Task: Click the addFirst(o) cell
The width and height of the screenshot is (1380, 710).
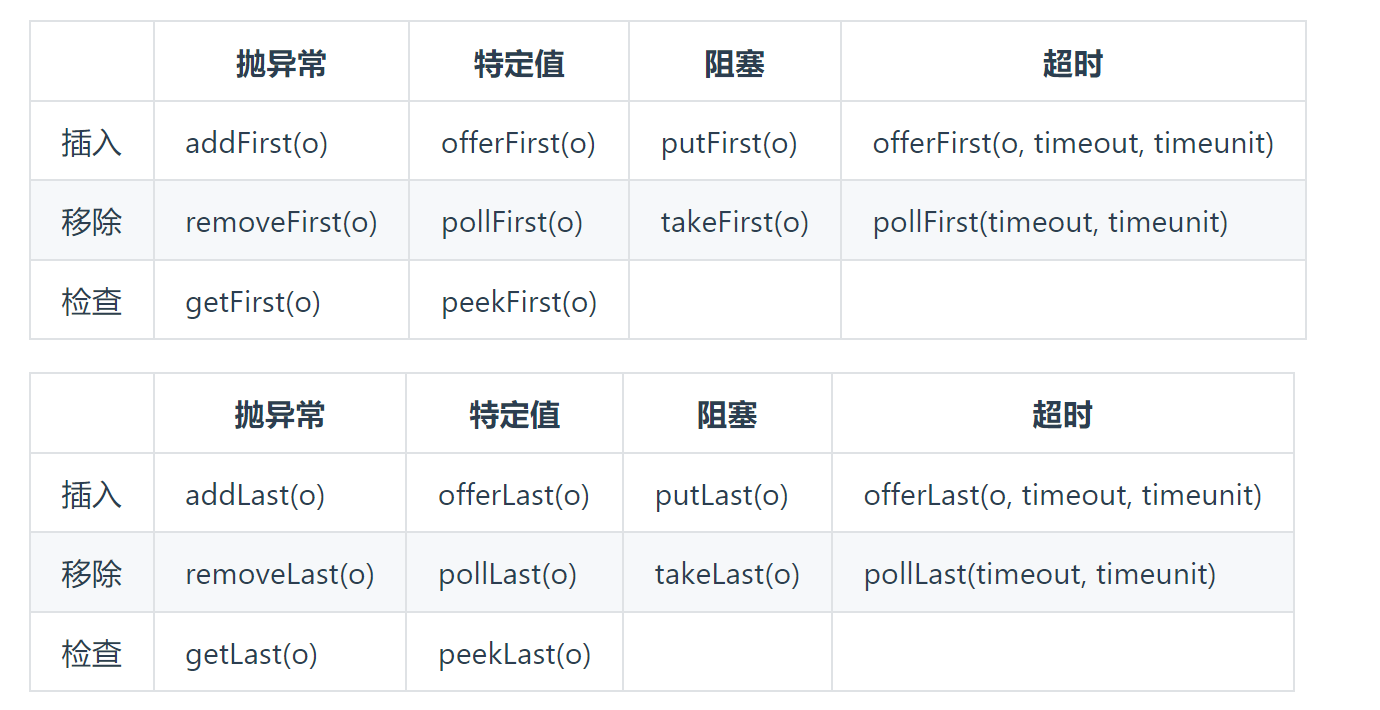Action: (256, 143)
